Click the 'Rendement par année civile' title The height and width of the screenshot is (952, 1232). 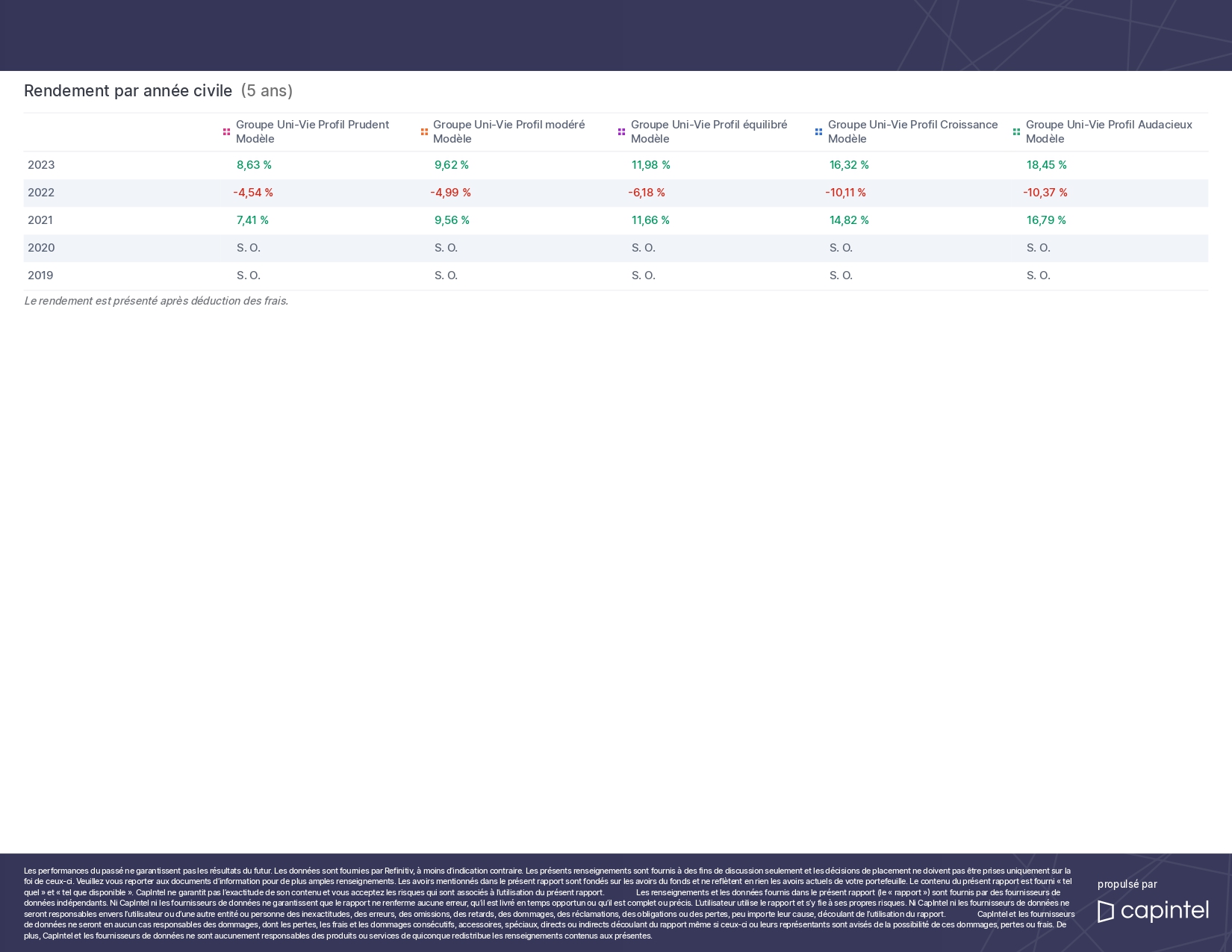(x=128, y=91)
